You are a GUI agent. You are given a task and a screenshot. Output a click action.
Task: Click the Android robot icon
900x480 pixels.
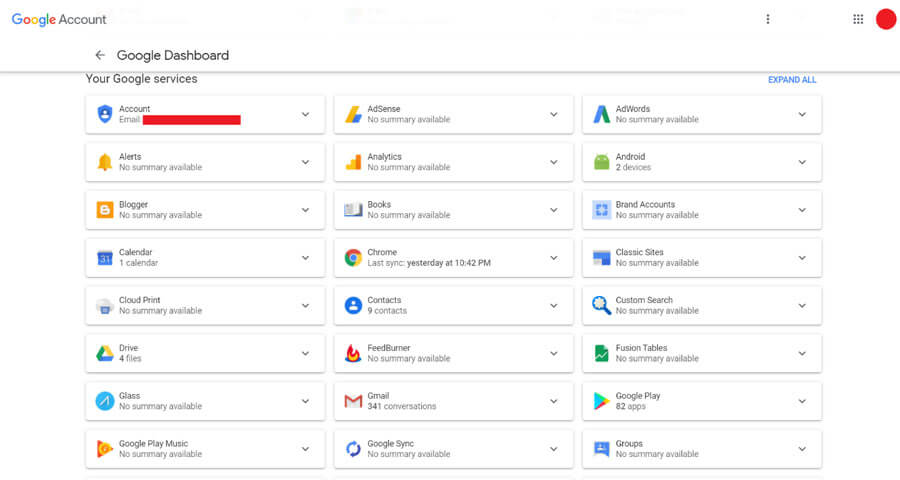[x=602, y=162]
